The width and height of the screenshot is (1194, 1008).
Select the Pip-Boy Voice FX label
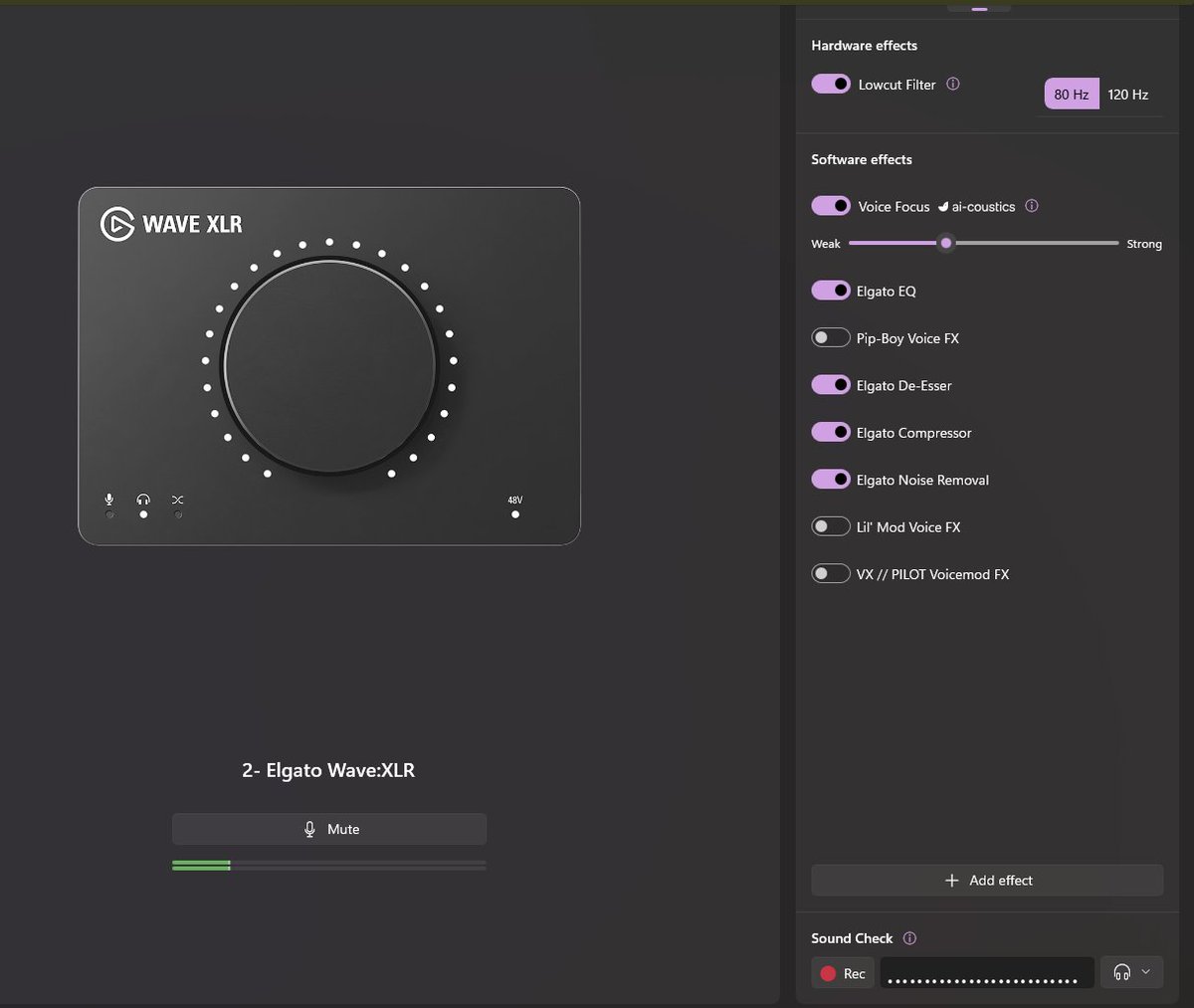(x=907, y=338)
